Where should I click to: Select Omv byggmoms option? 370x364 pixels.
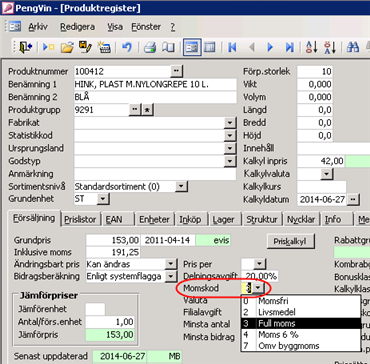point(301,346)
